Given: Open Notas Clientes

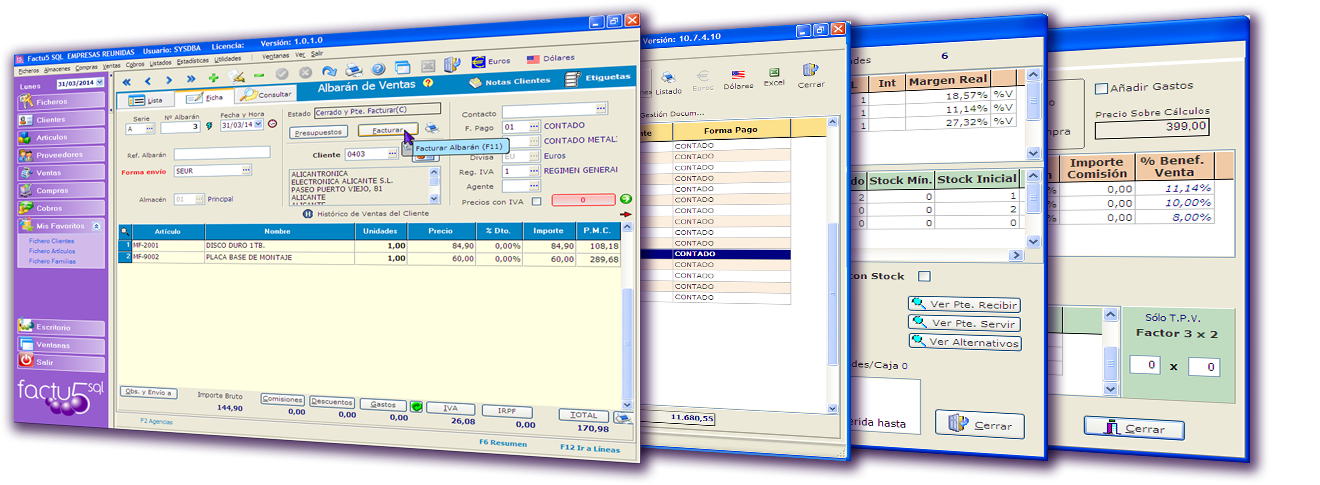Looking at the screenshot, I should tap(510, 81).
